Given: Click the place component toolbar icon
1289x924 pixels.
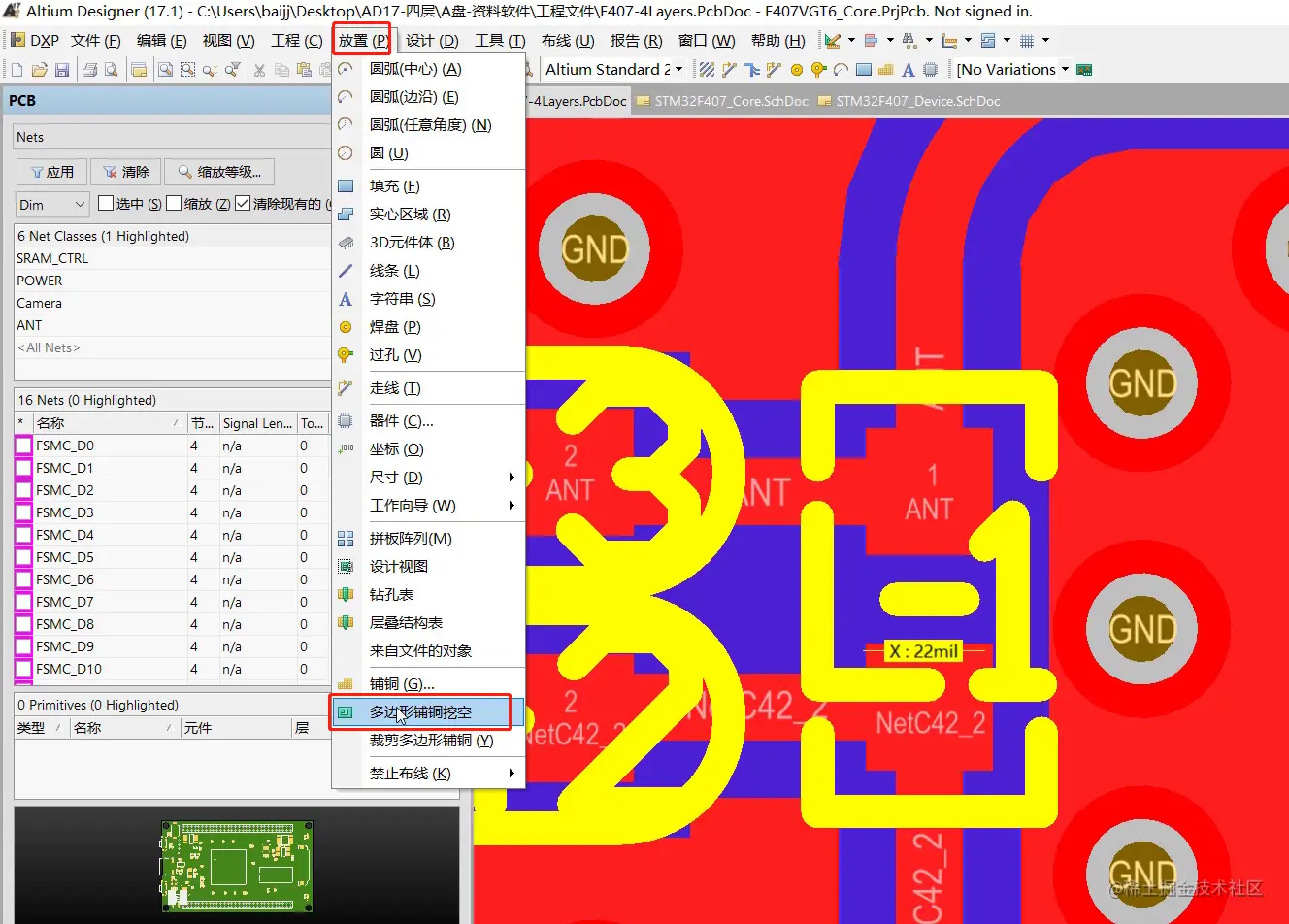Looking at the screenshot, I should point(930,70).
